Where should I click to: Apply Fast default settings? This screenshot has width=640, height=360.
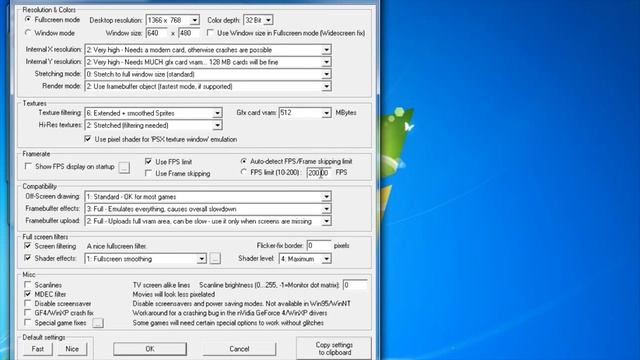pyautogui.click(x=38, y=349)
